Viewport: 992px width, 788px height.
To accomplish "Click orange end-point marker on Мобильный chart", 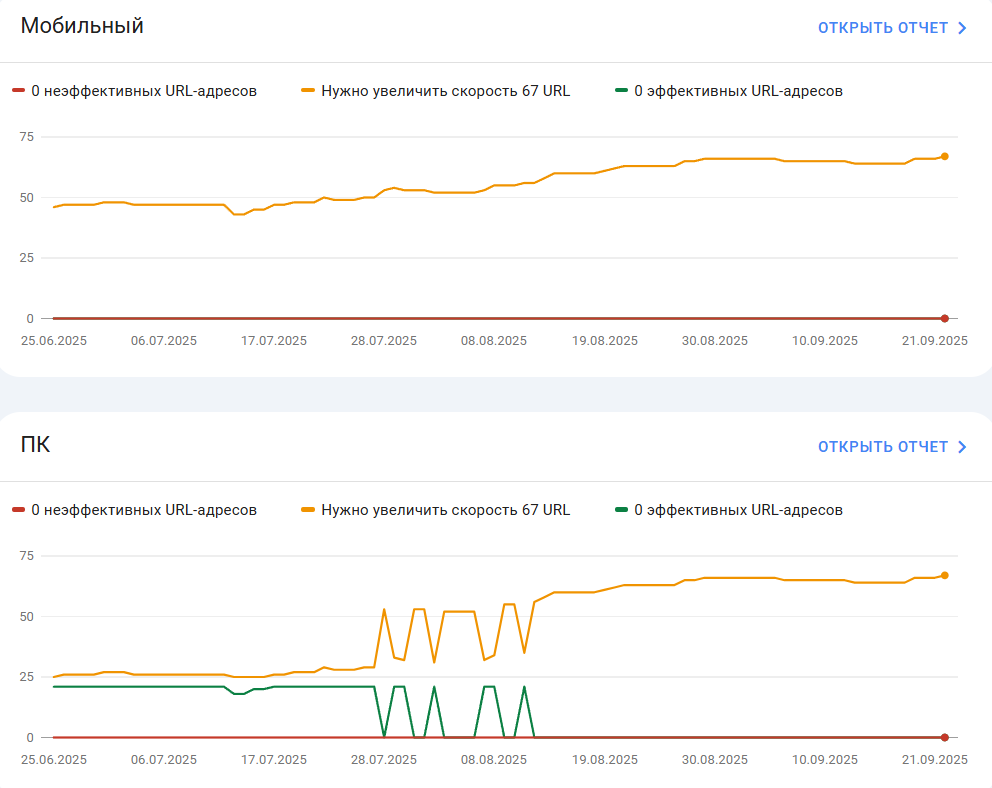I will pyautogui.click(x=945, y=156).
